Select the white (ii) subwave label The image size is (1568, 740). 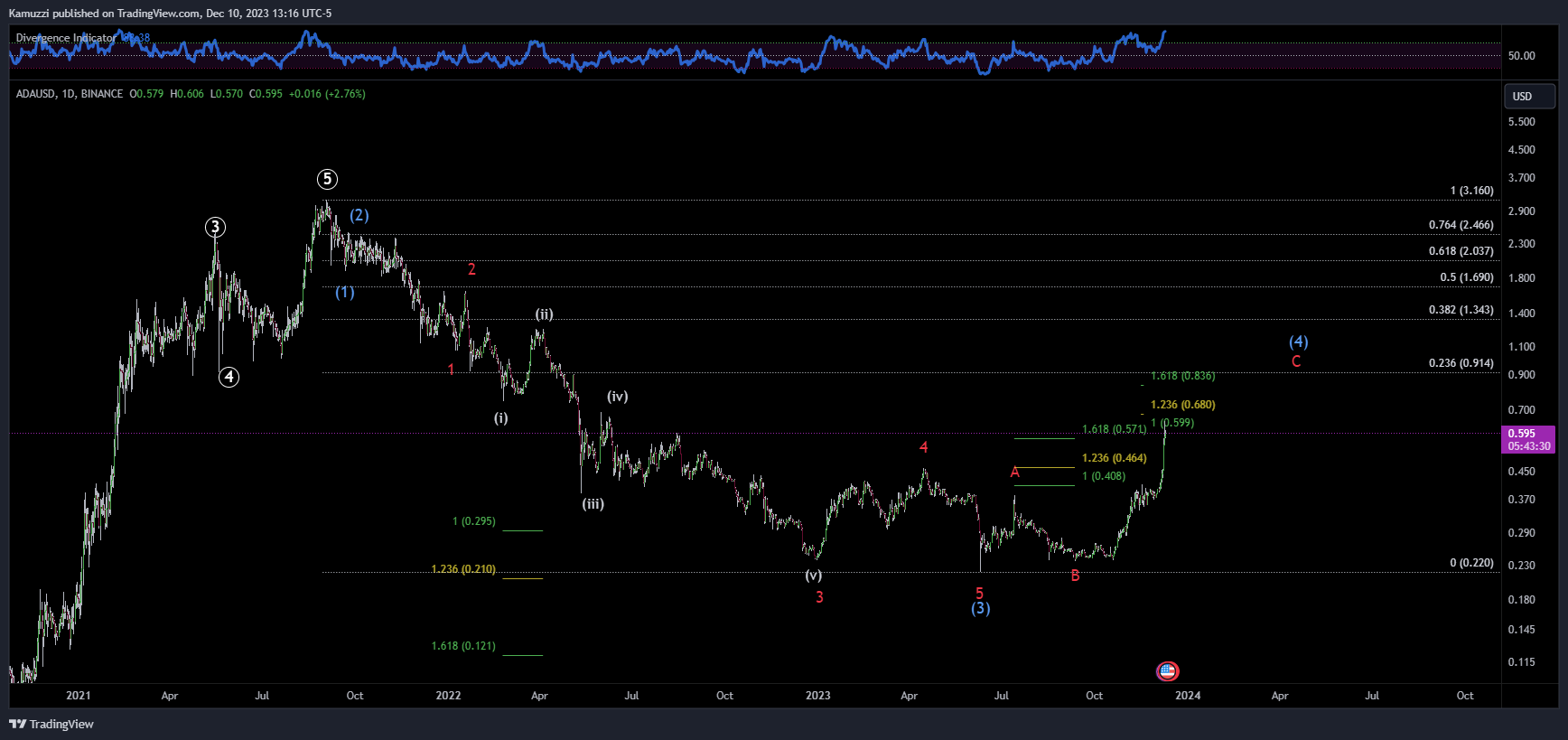pyautogui.click(x=544, y=314)
